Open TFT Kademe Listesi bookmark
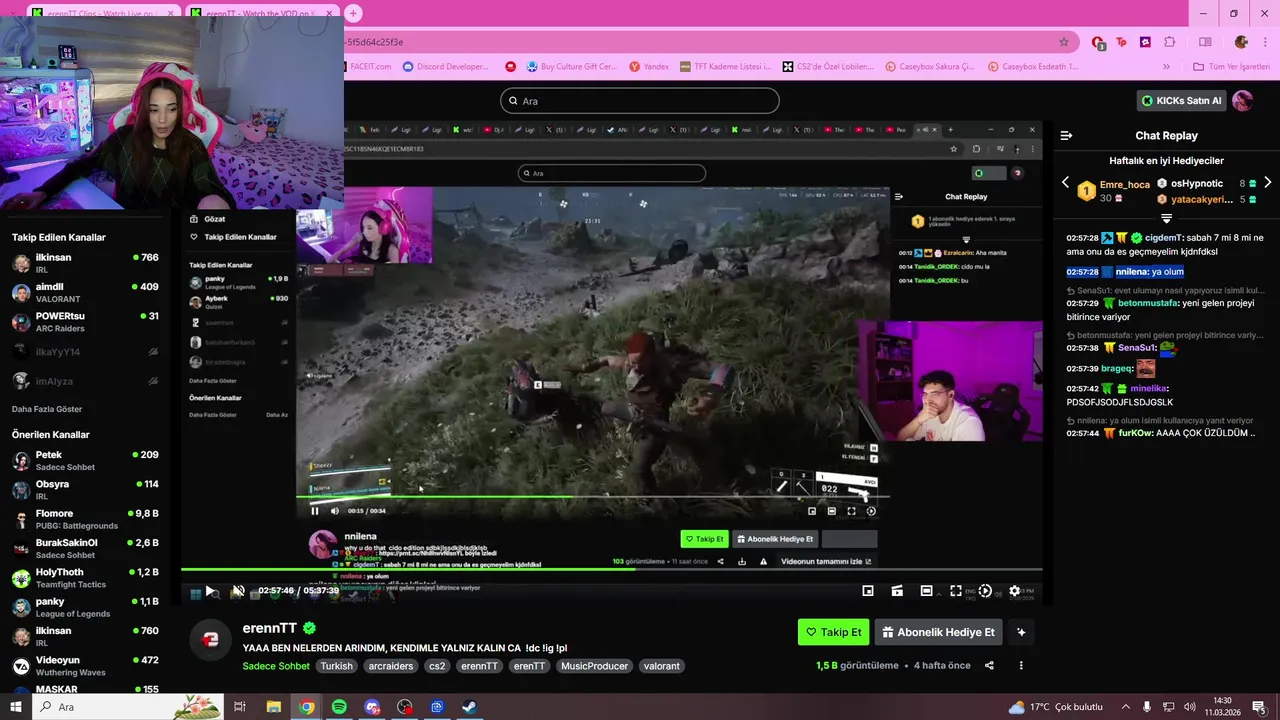1280x720 pixels. click(725, 67)
